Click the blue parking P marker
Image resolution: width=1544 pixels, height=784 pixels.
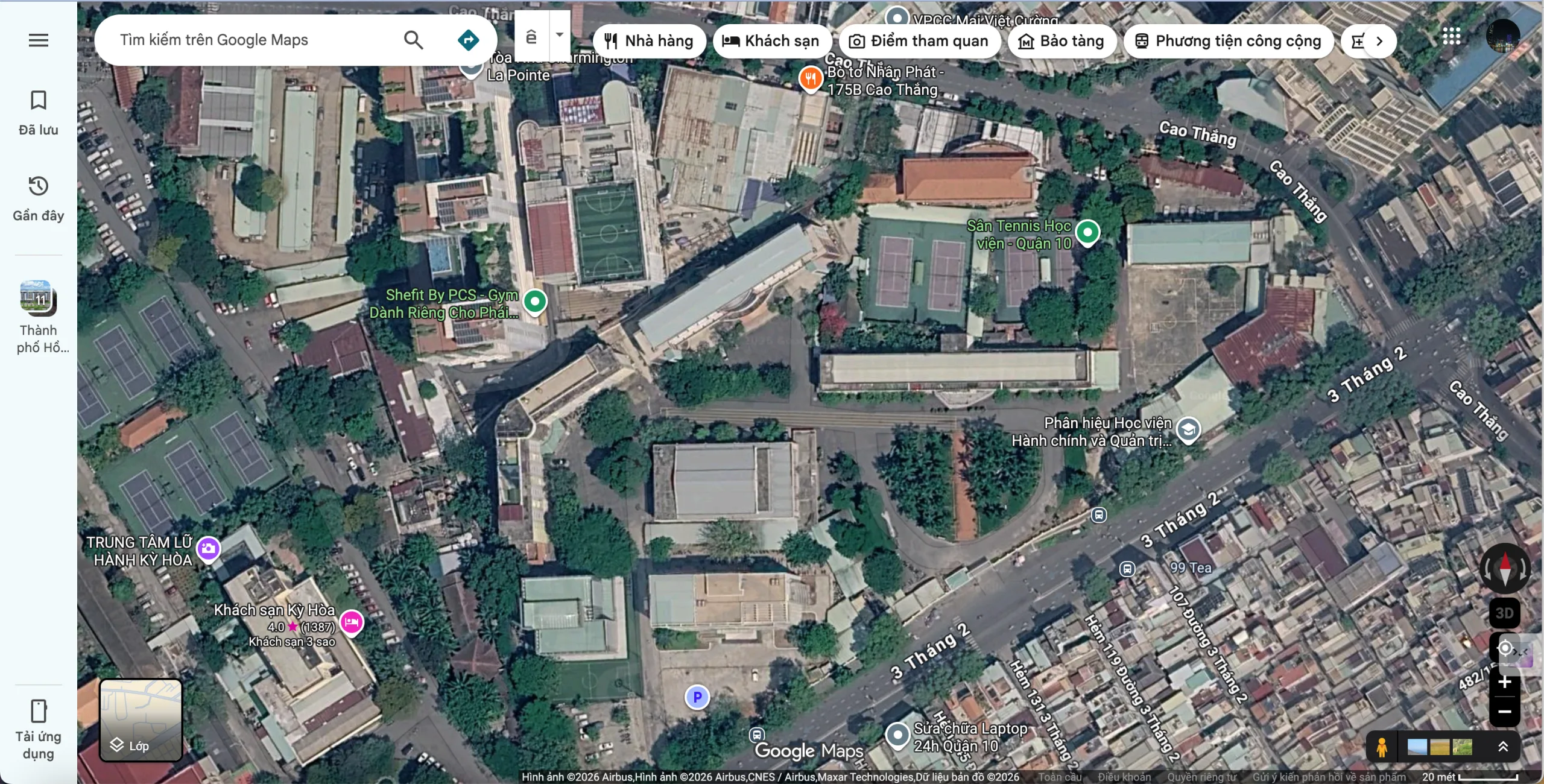point(697,697)
